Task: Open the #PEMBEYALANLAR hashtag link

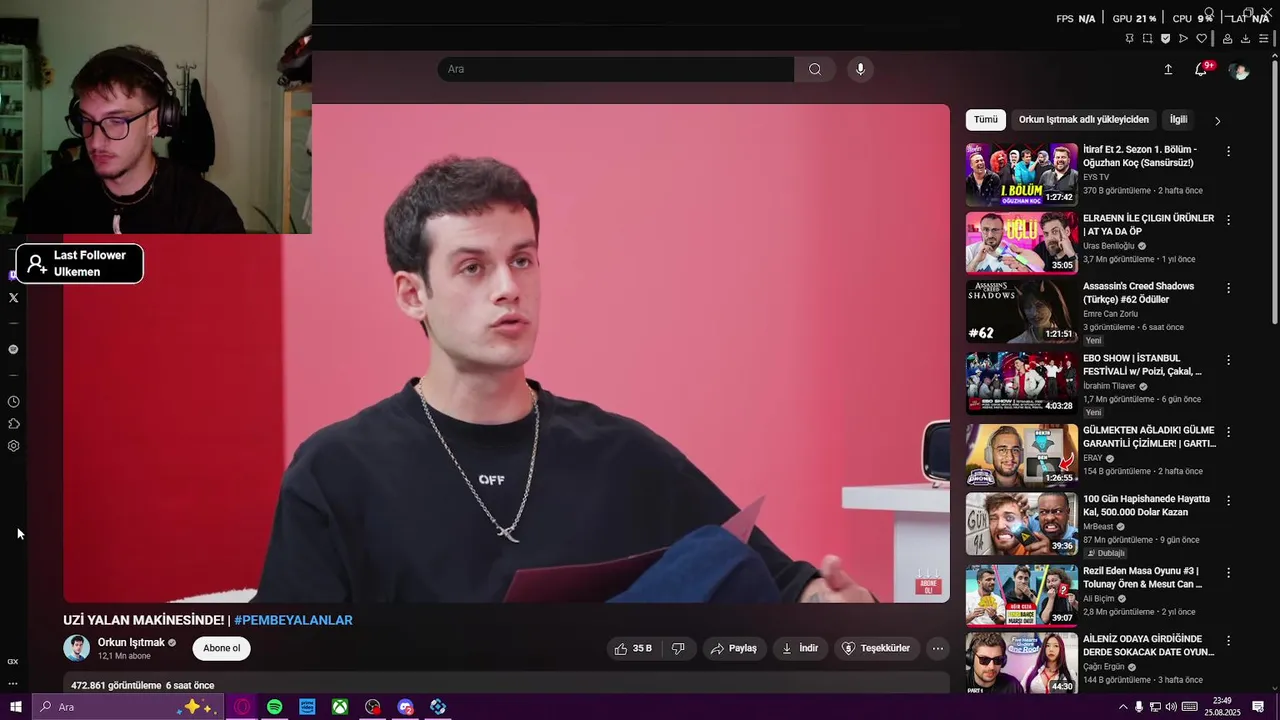Action: click(x=293, y=620)
